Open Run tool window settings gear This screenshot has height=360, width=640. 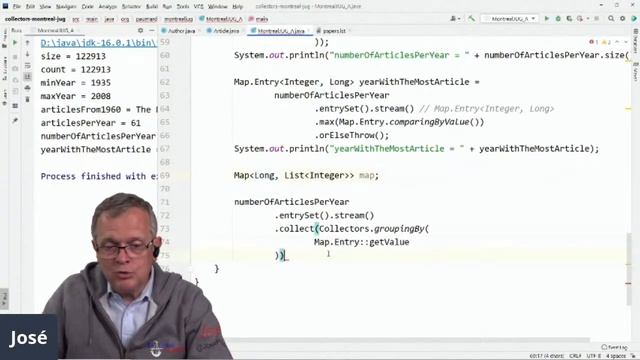pyautogui.click(x=140, y=31)
